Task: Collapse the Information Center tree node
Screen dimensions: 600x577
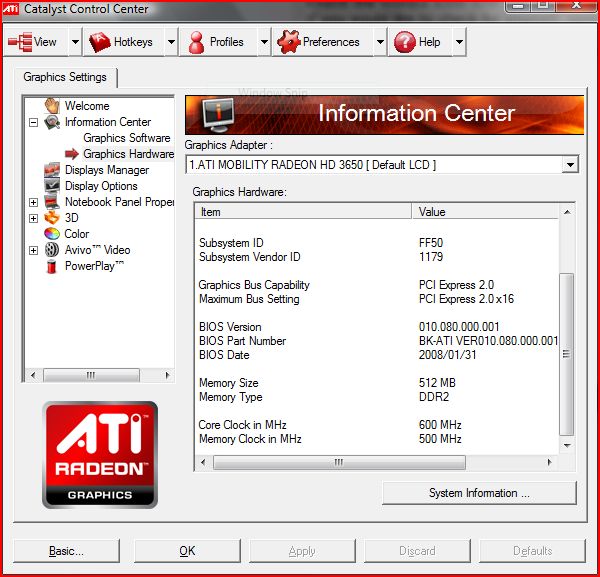Action: 34,122
